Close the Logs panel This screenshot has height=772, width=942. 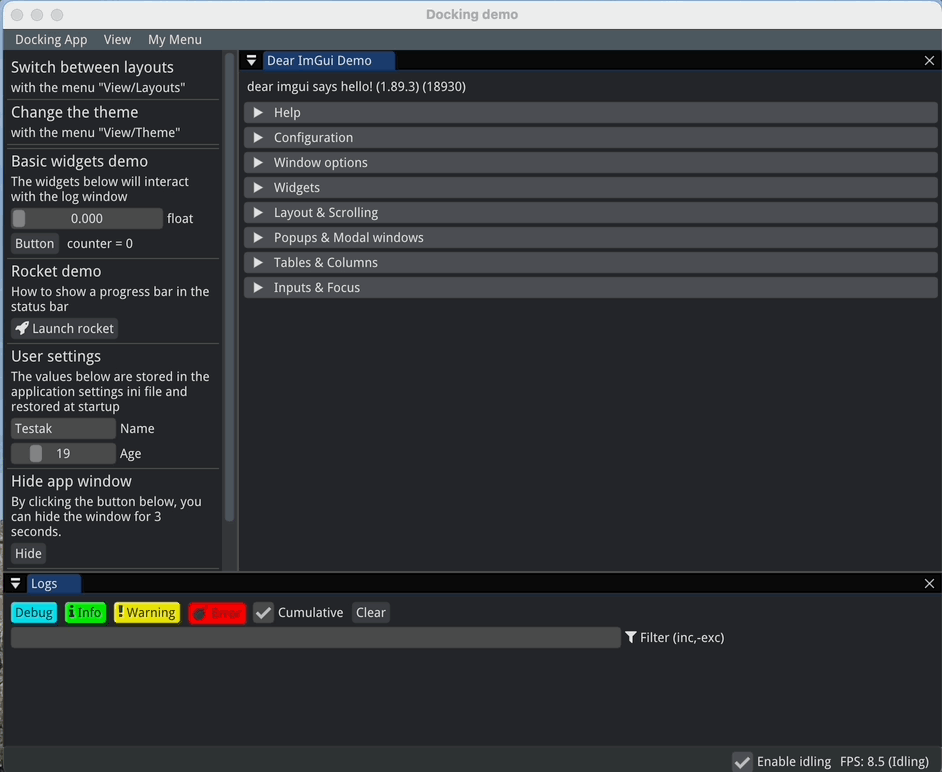pyautogui.click(x=929, y=583)
